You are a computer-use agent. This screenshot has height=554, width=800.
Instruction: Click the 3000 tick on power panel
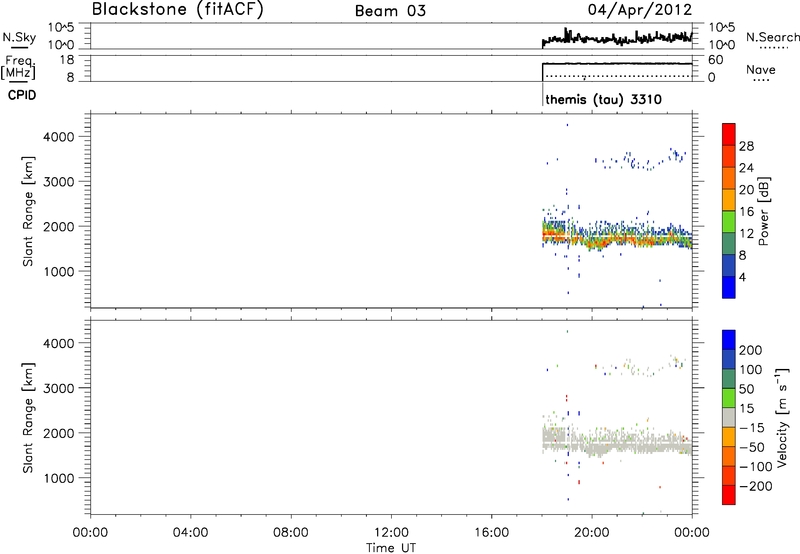[x=59, y=182]
